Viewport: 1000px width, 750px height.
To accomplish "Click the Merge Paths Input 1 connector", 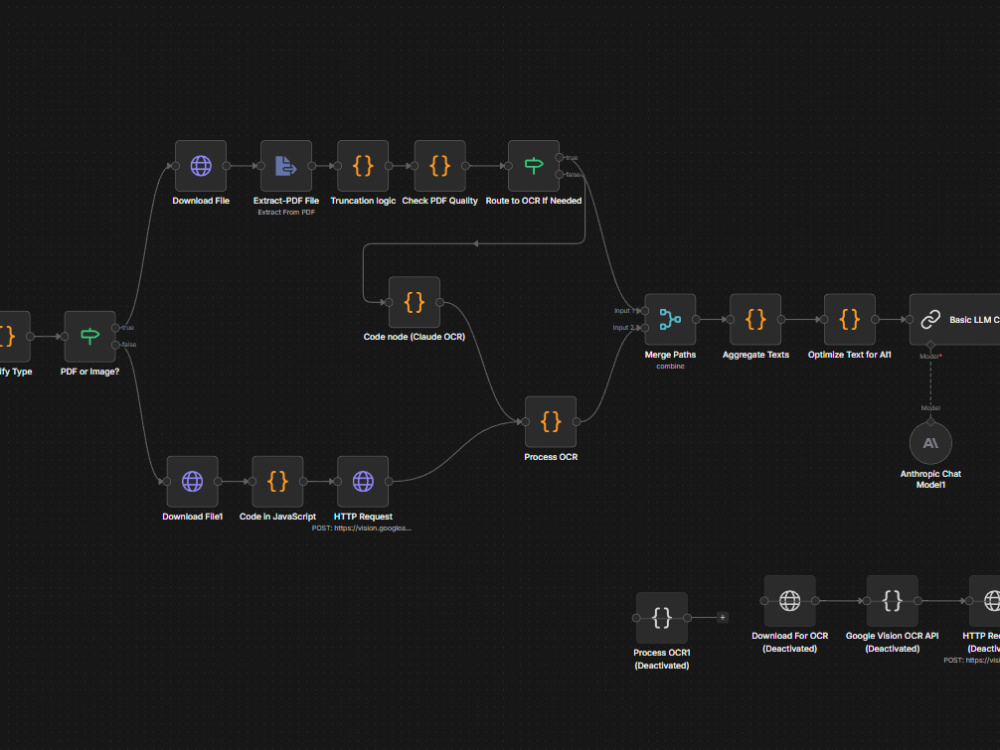I will (x=645, y=311).
